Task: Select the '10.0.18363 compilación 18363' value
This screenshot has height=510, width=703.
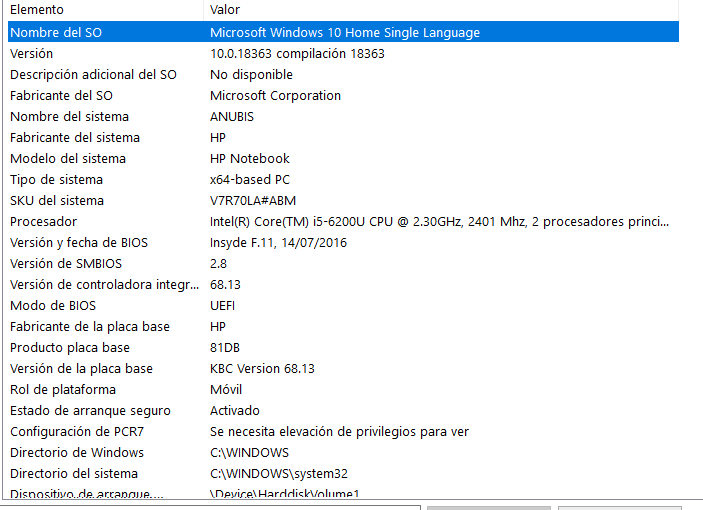Action: click(x=297, y=54)
